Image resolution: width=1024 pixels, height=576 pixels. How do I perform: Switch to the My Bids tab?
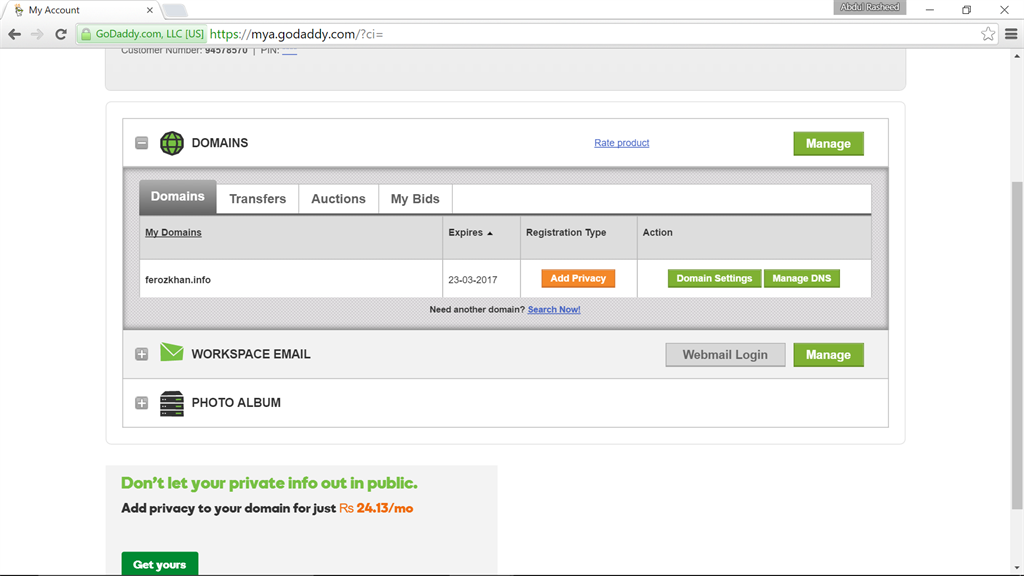[x=415, y=199]
